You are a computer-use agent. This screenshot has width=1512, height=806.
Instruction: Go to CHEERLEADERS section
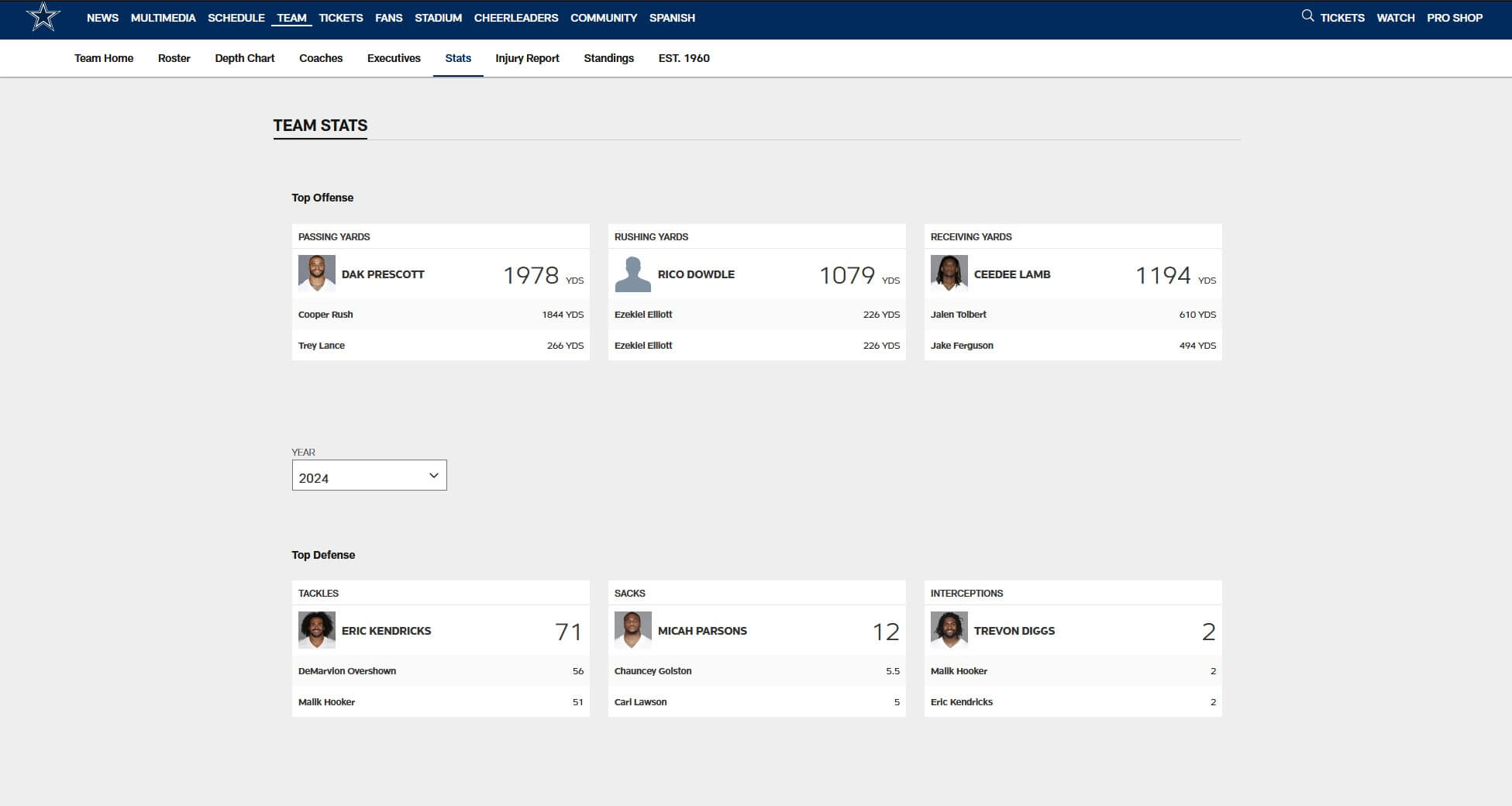click(516, 18)
